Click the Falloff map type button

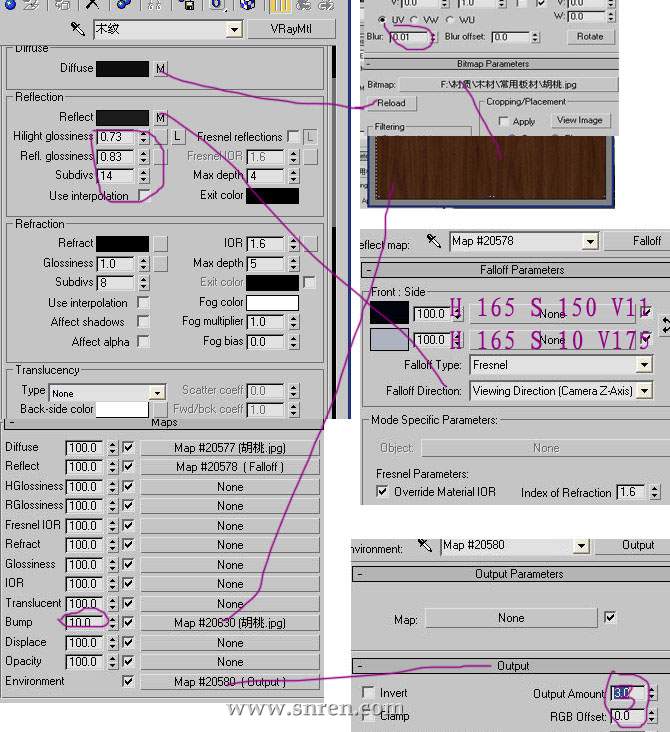(x=637, y=241)
